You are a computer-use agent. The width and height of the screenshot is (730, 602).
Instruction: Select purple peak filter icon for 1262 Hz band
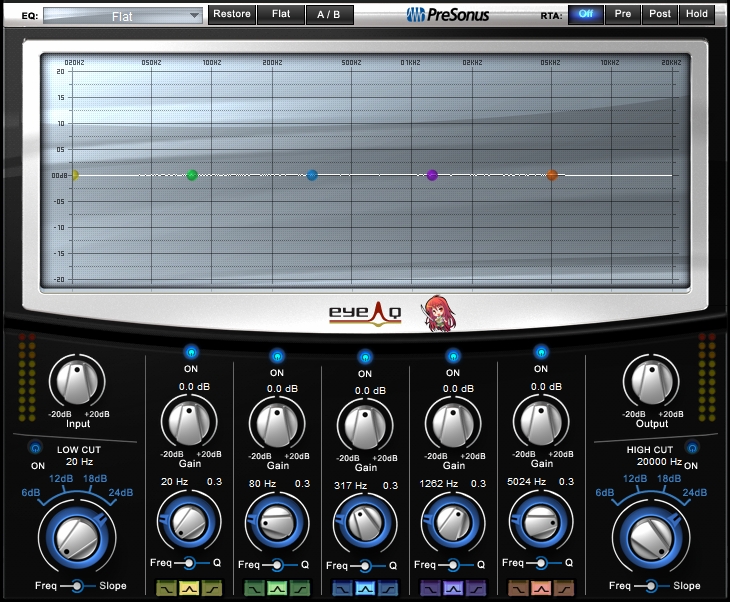point(453,588)
